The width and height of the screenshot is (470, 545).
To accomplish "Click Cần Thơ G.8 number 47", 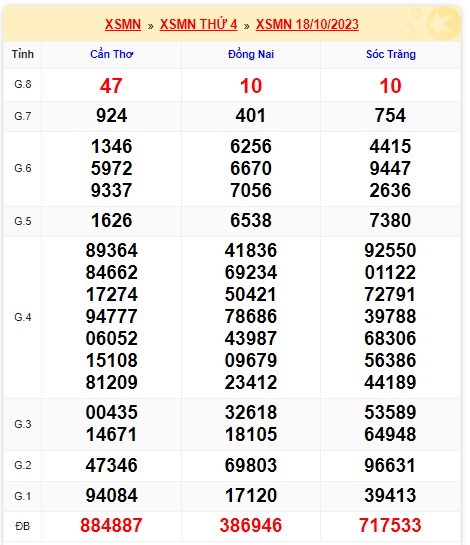I will [x=111, y=86].
